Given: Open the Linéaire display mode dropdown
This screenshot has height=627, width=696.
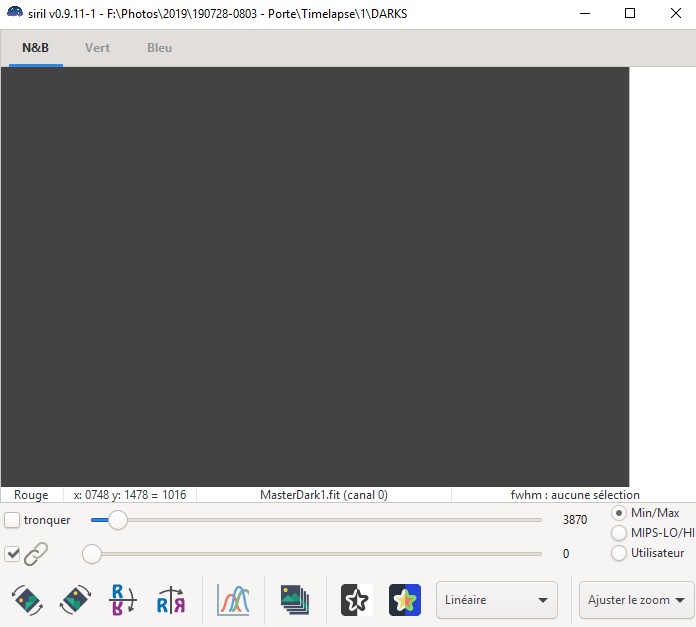Looking at the screenshot, I should (497, 600).
